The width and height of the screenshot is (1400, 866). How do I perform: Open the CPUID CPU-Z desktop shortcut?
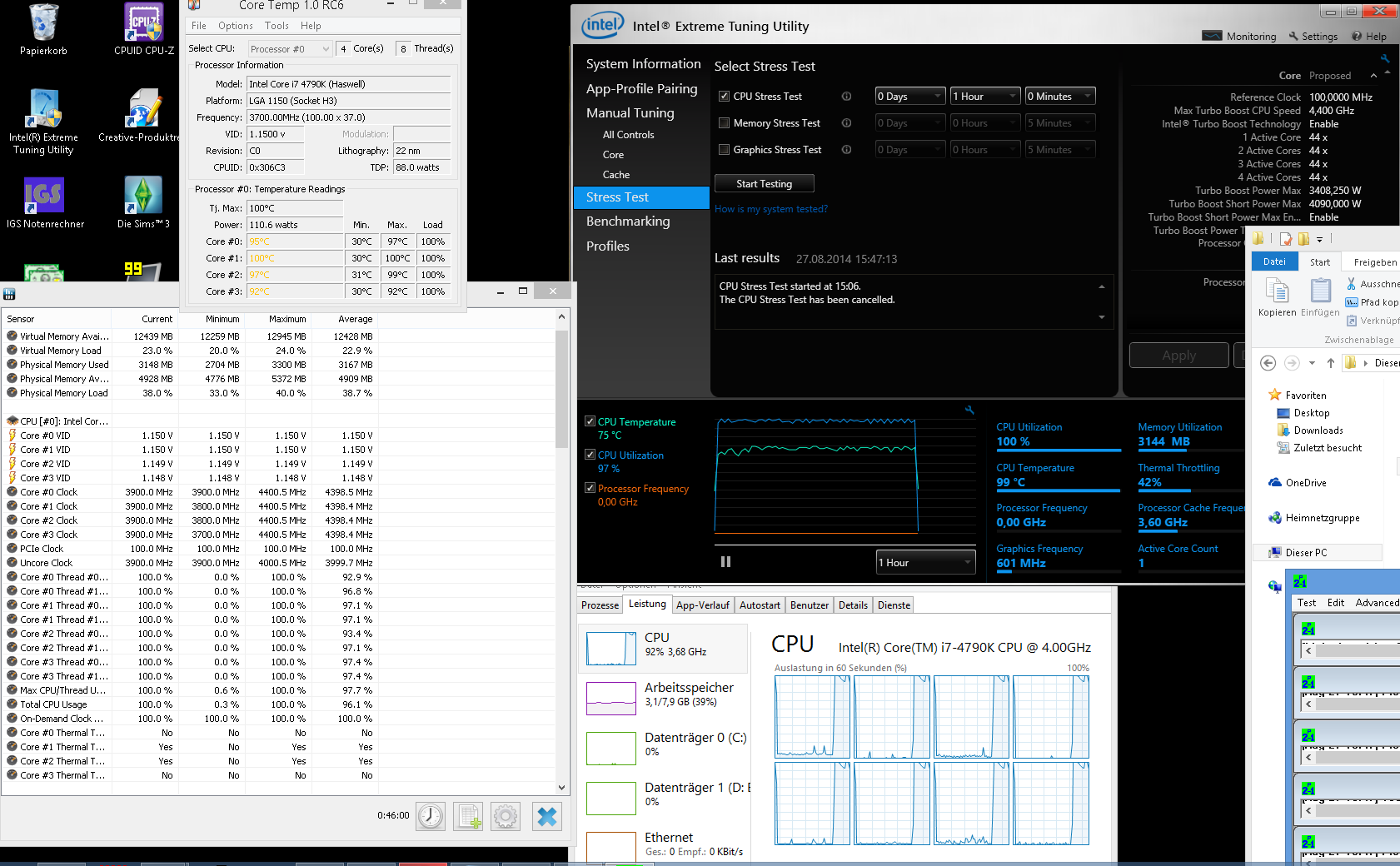[144, 29]
